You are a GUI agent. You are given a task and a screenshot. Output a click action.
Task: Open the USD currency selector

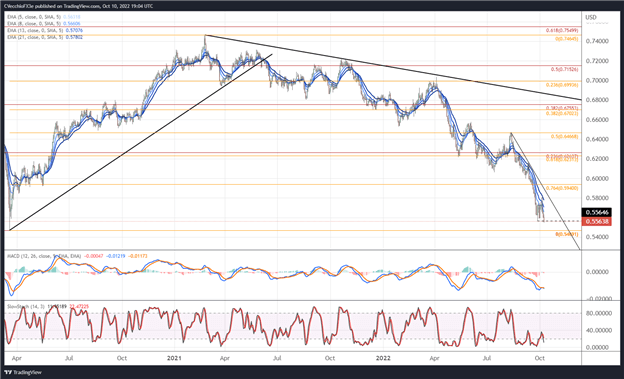pyautogui.click(x=591, y=17)
